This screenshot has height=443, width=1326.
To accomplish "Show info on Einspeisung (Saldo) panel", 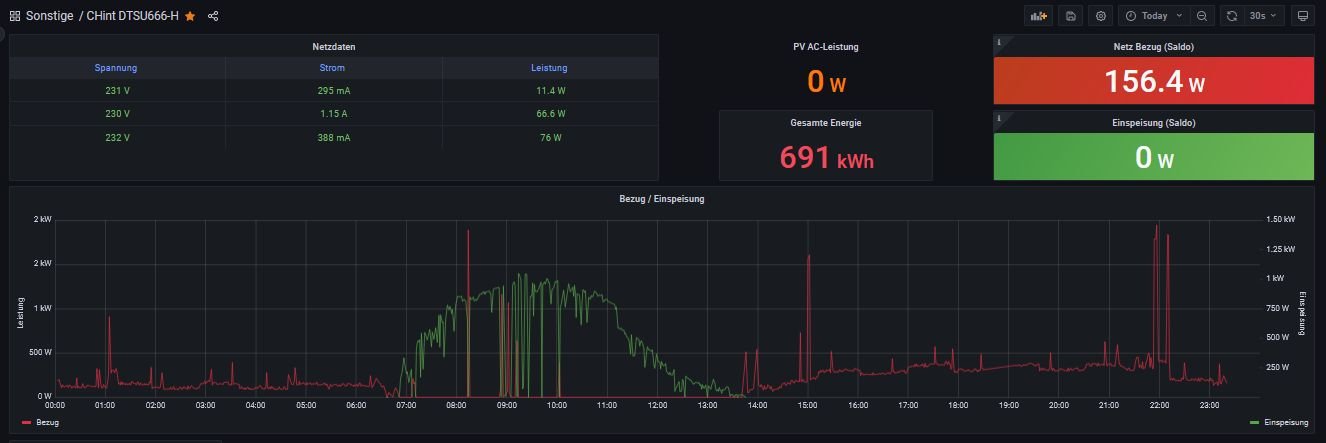I will click(998, 117).
